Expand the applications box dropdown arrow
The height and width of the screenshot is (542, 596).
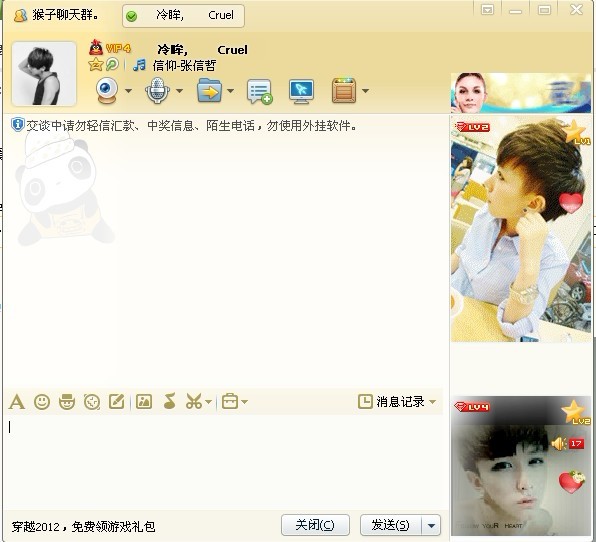click(x=365, y=91)
